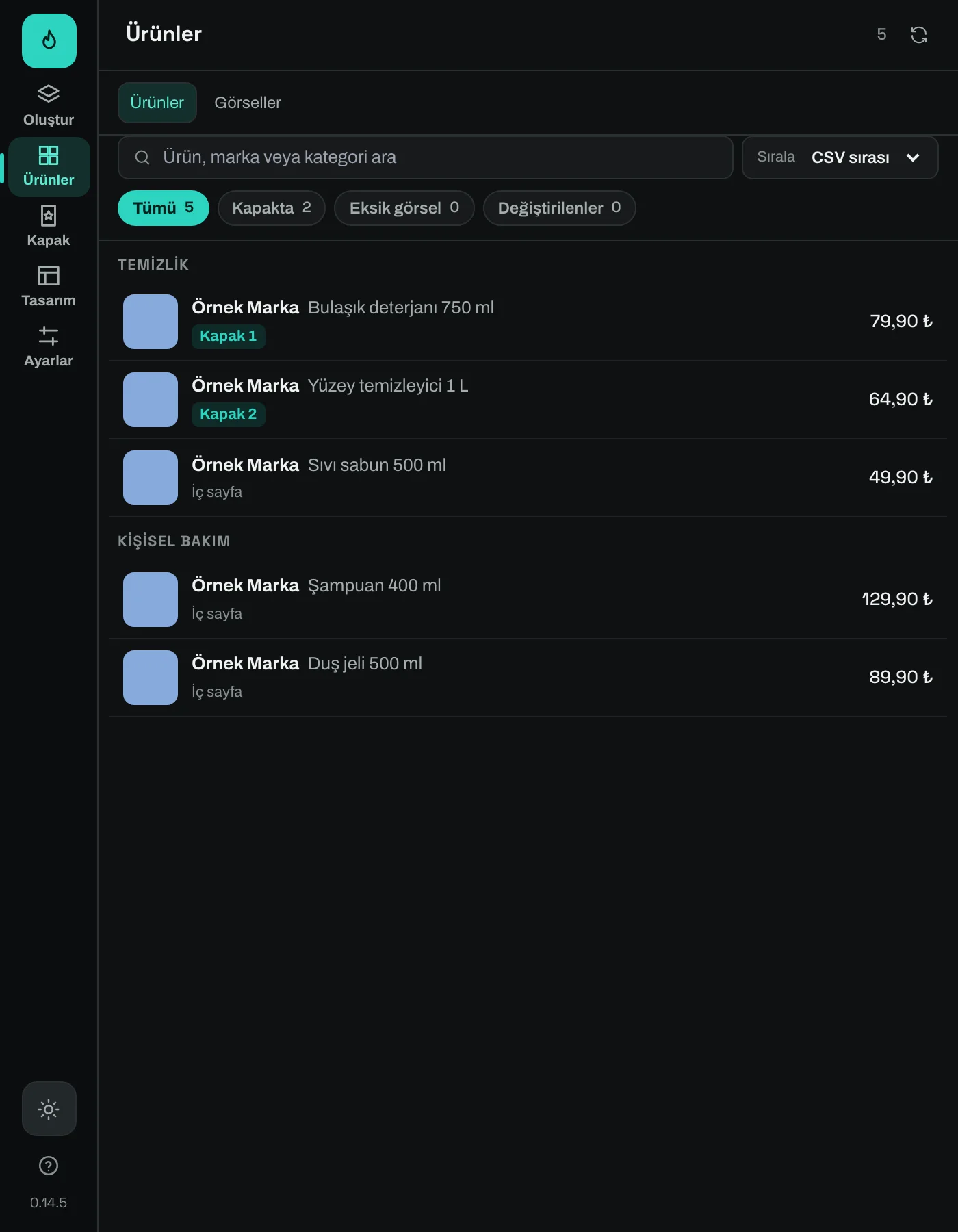Select the Bulaşık deterjanı 750 ml text
This screenshot has height=1232, width=958.
(x=401, y=308)
